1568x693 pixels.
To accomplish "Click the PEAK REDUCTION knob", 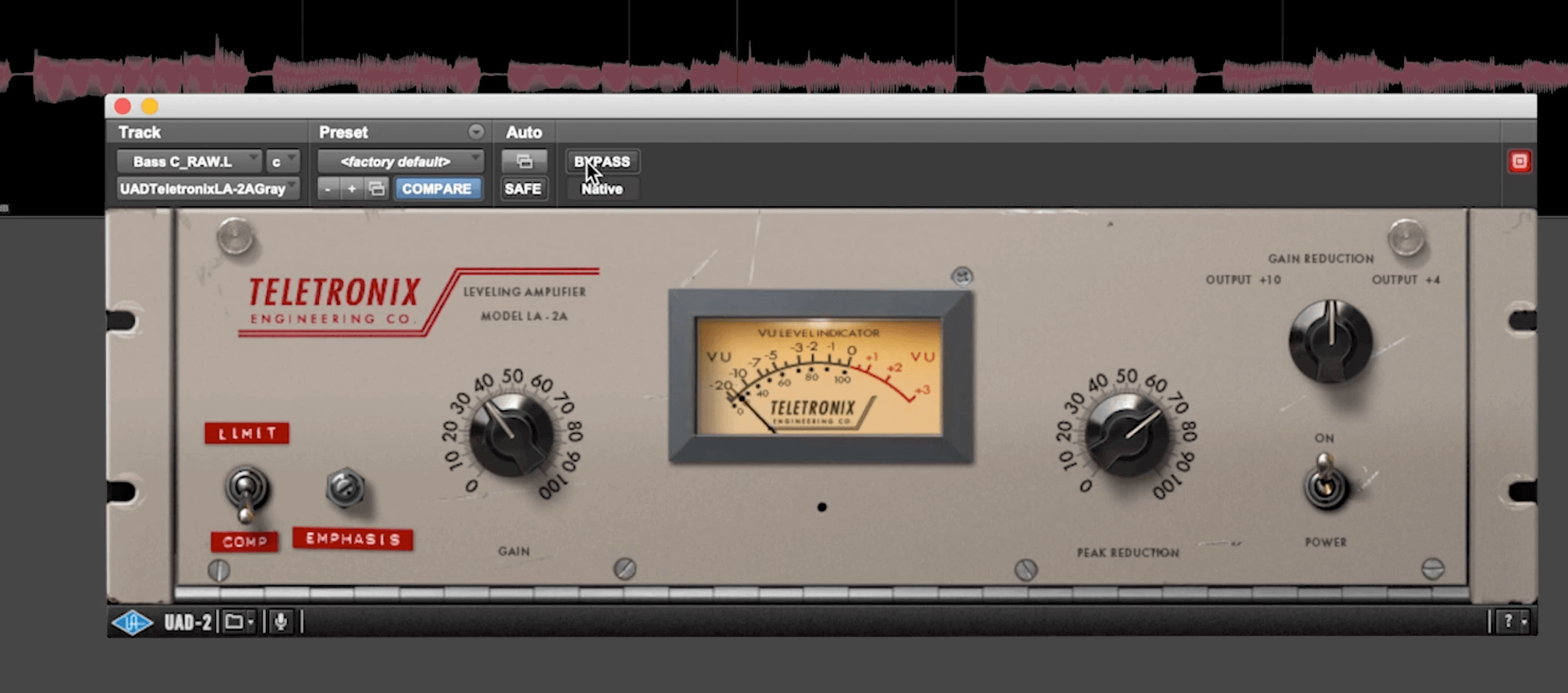I will pos(1127,434).
